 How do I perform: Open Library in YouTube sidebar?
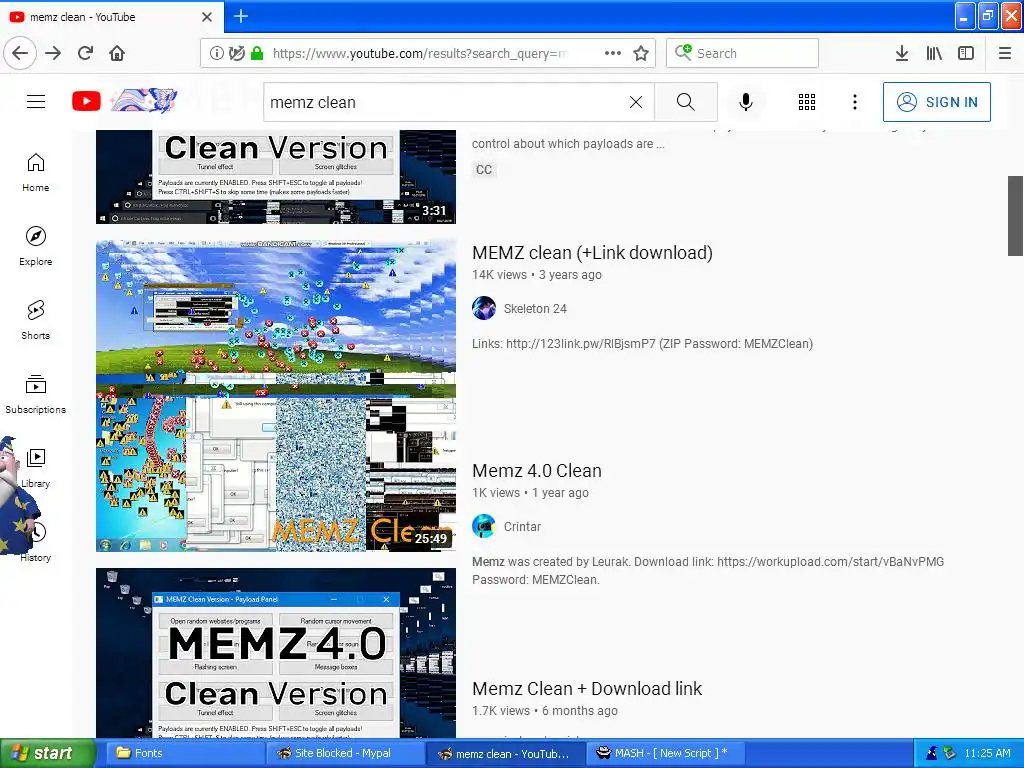[x=36, y=468]
